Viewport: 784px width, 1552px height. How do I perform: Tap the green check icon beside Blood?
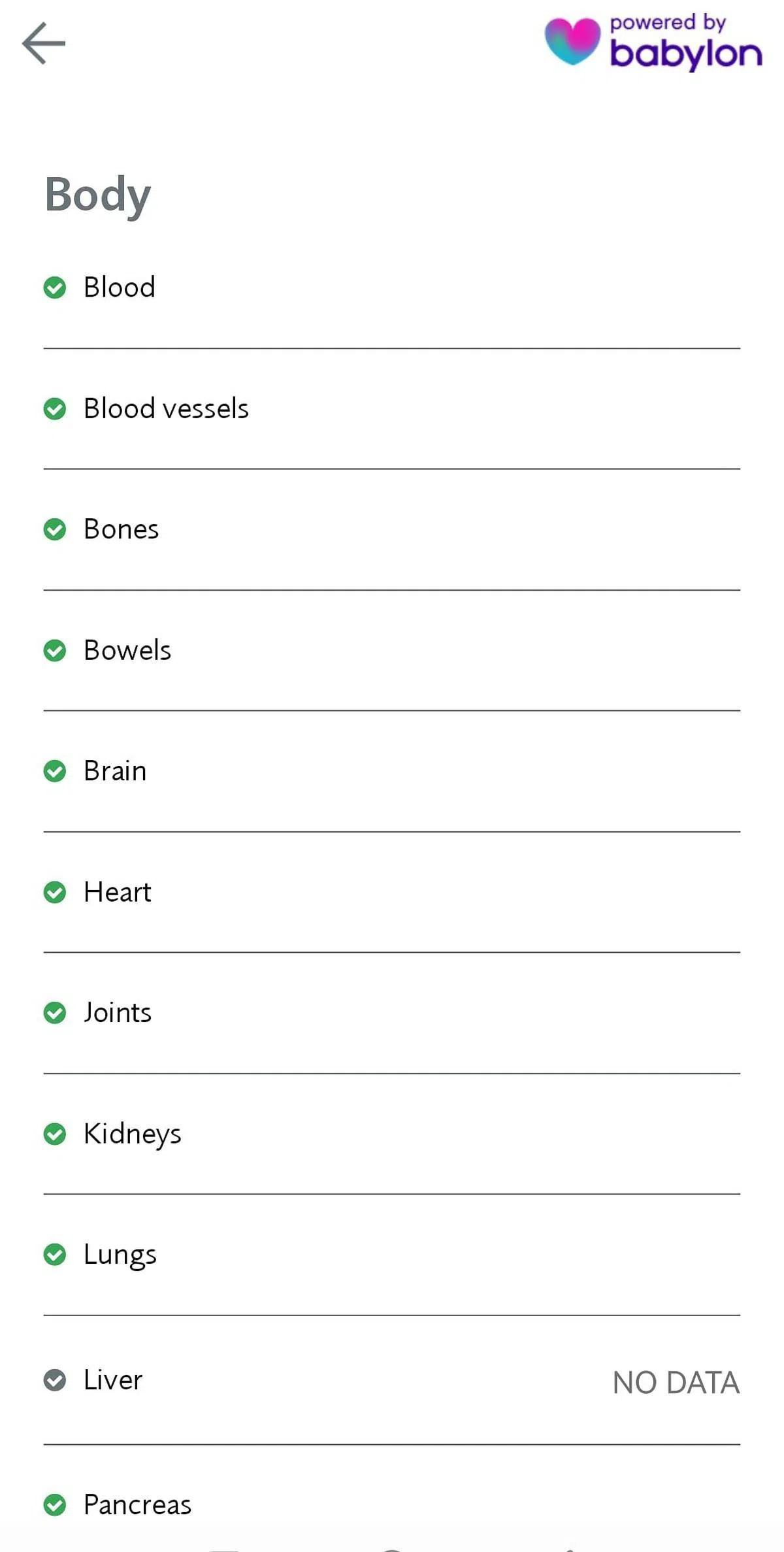55,288
